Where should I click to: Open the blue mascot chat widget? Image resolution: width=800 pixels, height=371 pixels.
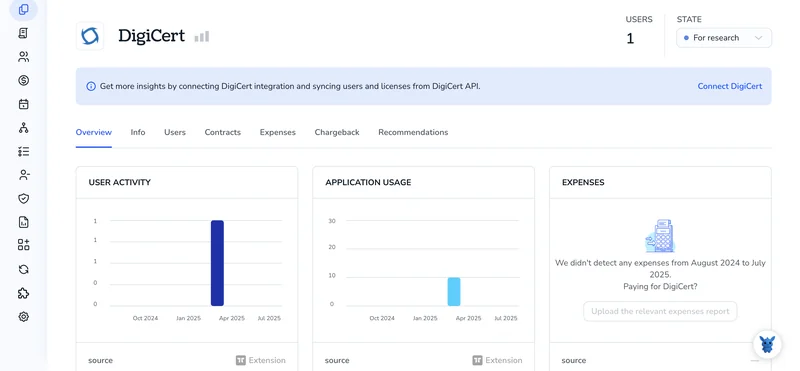click(x=767, y=344)
